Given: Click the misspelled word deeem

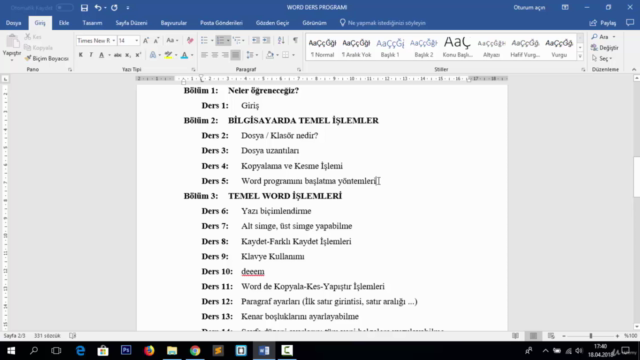Looking at the screenshot, I should click(x=253, y=271).
